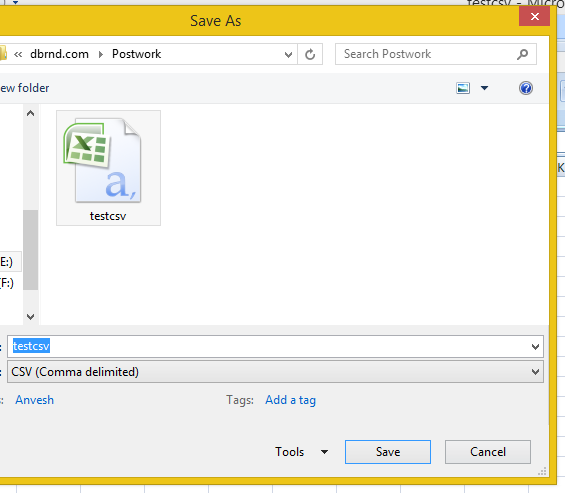Click the Postwork breadcrumb folder

(x=137, y=54)
